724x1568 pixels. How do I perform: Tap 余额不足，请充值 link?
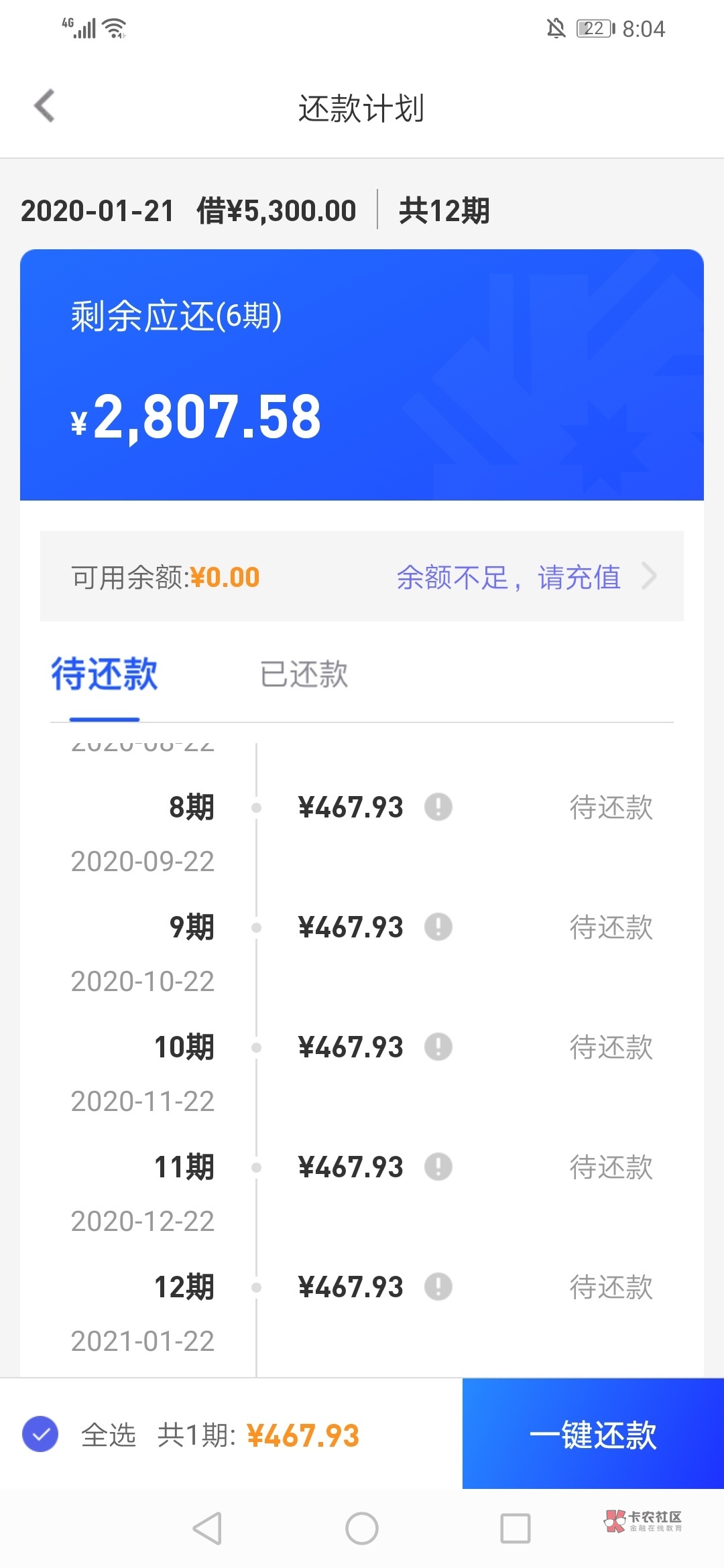[x=508, y=577]
